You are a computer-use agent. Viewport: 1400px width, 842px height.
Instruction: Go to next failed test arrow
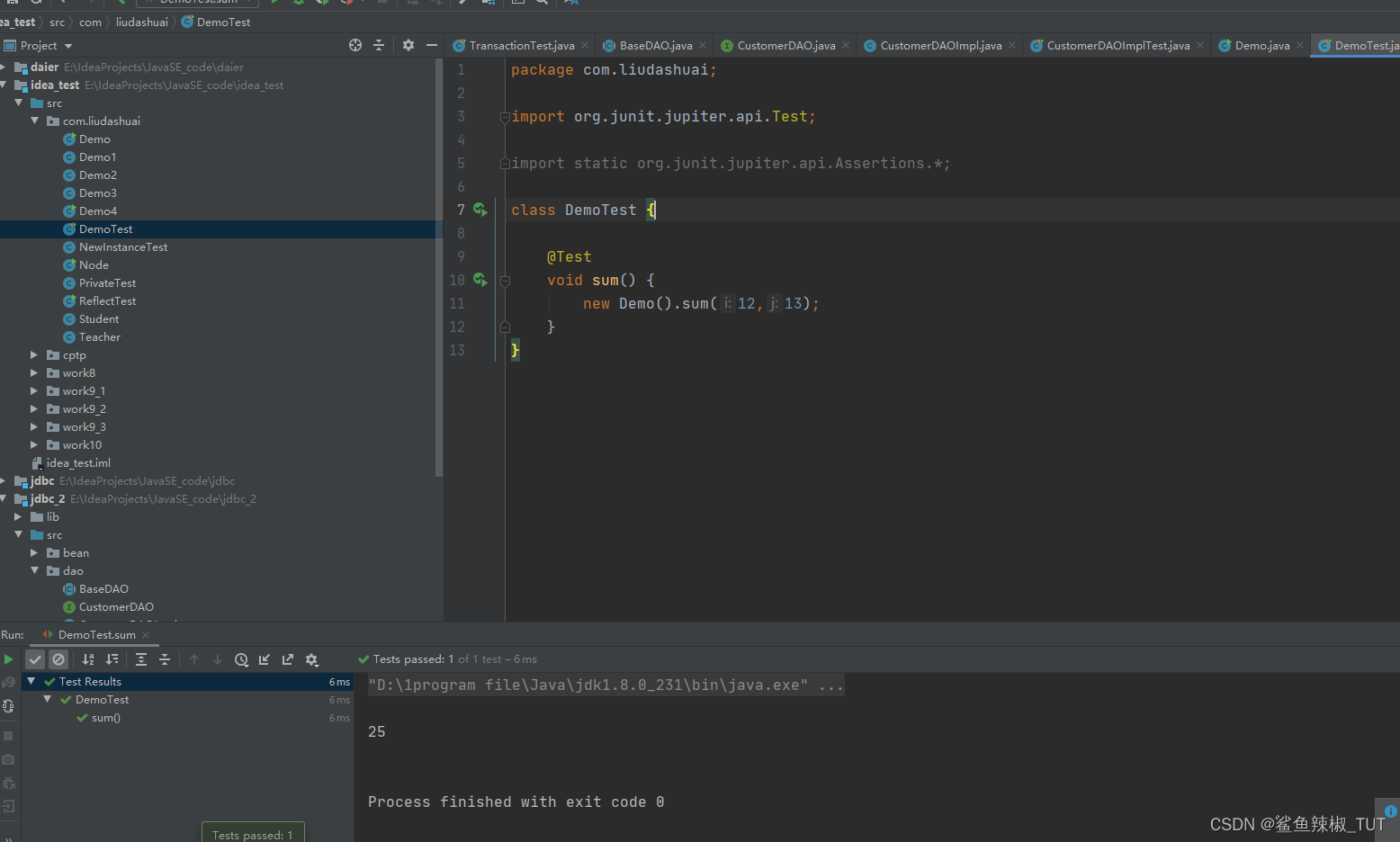coord(218,659)
